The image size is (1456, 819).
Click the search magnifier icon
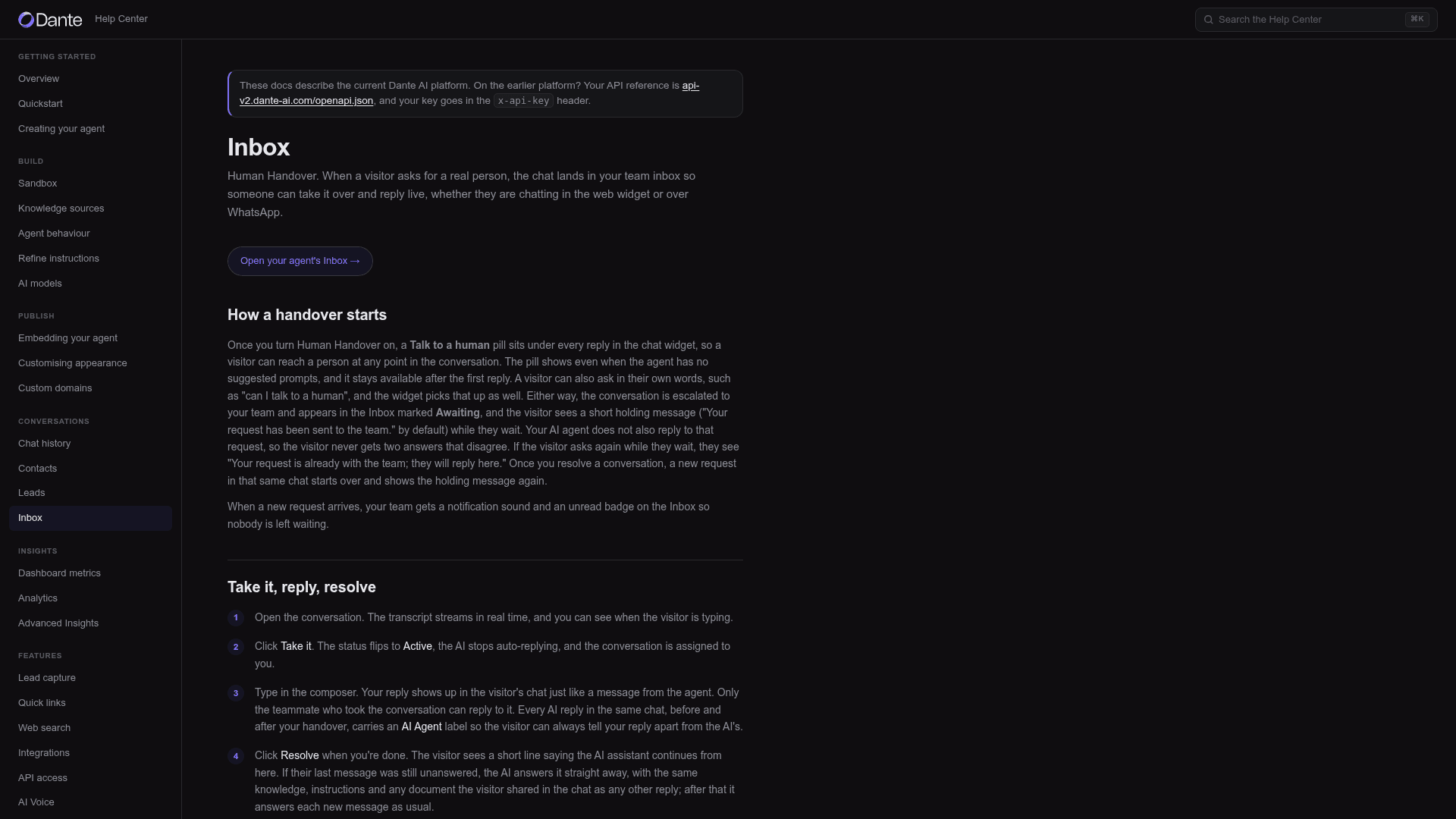tap(1209, 20)
